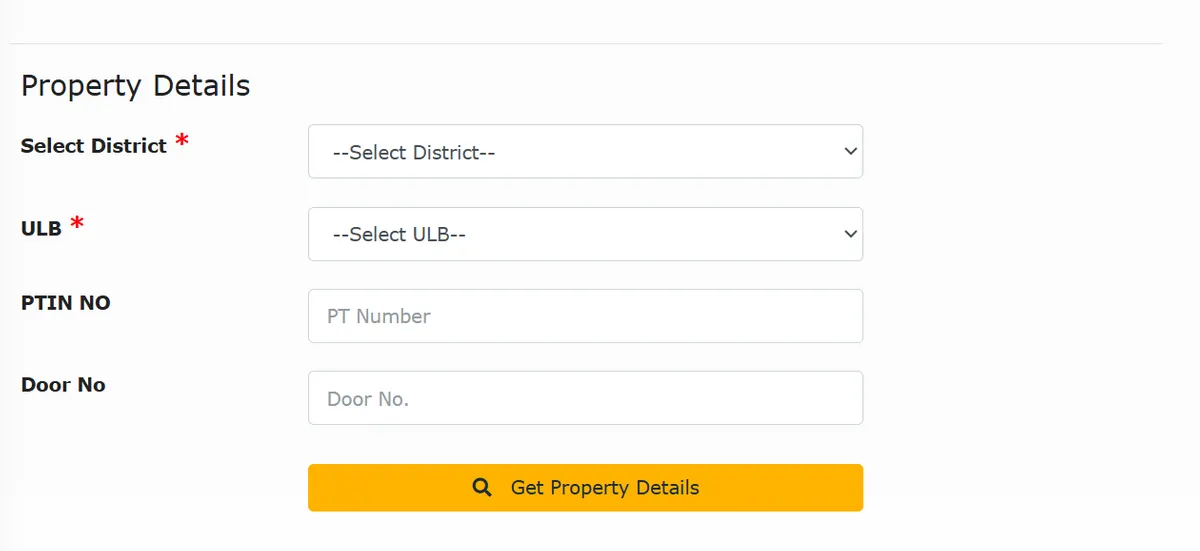Viewport: 1200px width, 551px height.
Task: Focus the PT Number input field
Action: (585, 316)
